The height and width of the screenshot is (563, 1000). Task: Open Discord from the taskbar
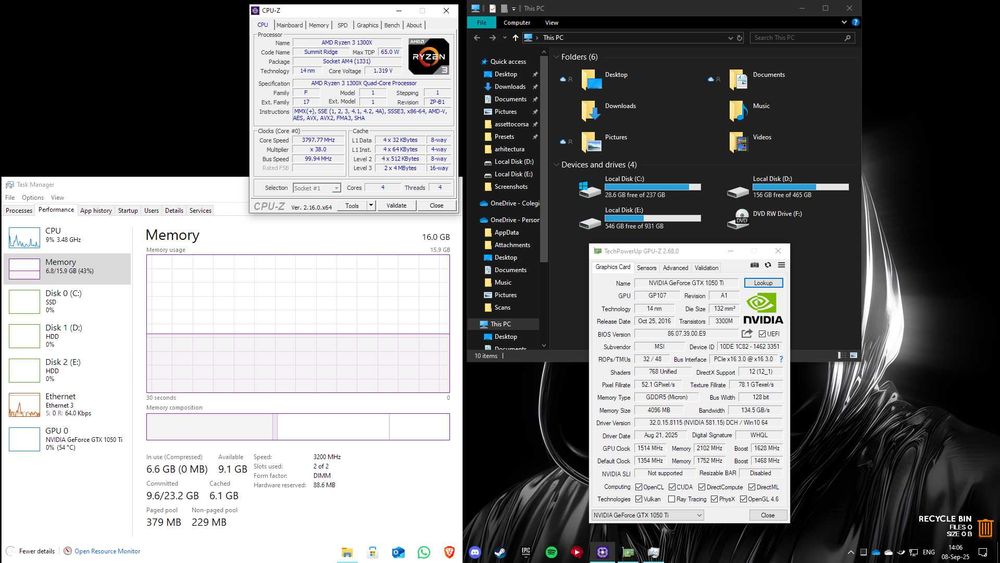tap(474, 551)
